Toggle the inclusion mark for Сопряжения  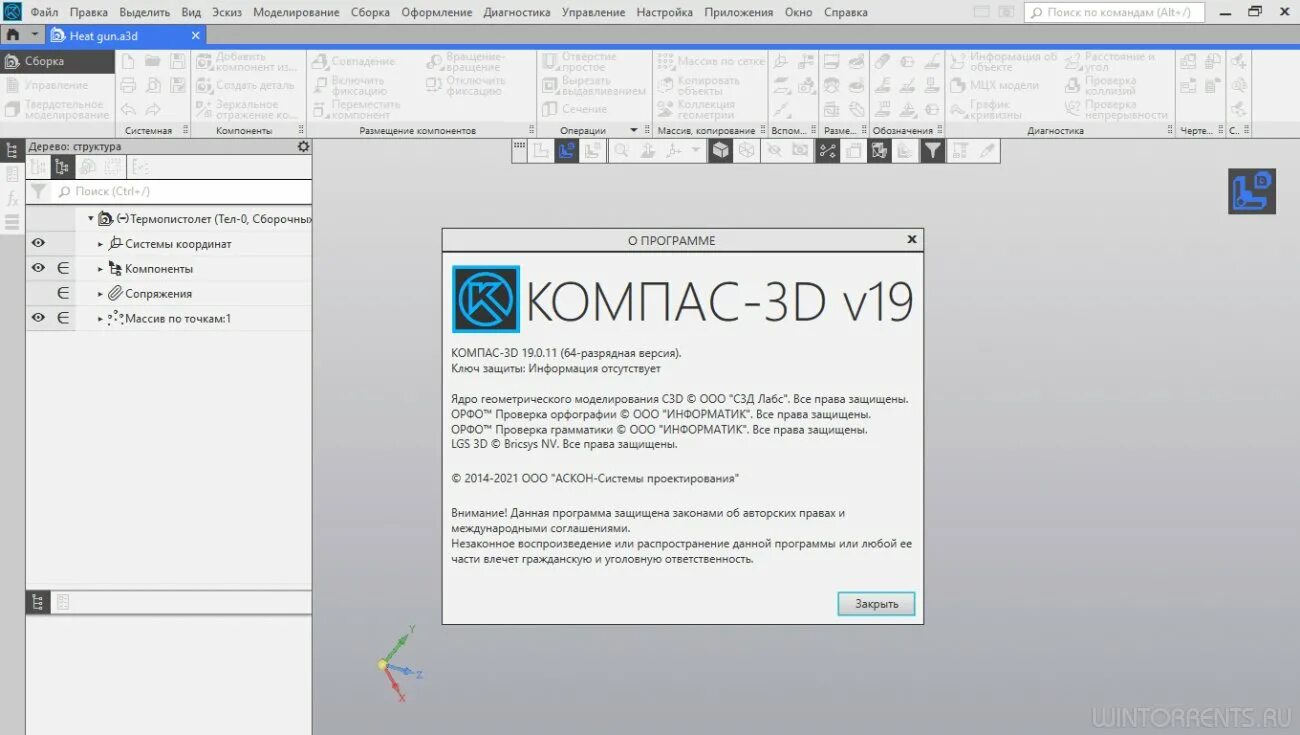click(x=63, y=294)
